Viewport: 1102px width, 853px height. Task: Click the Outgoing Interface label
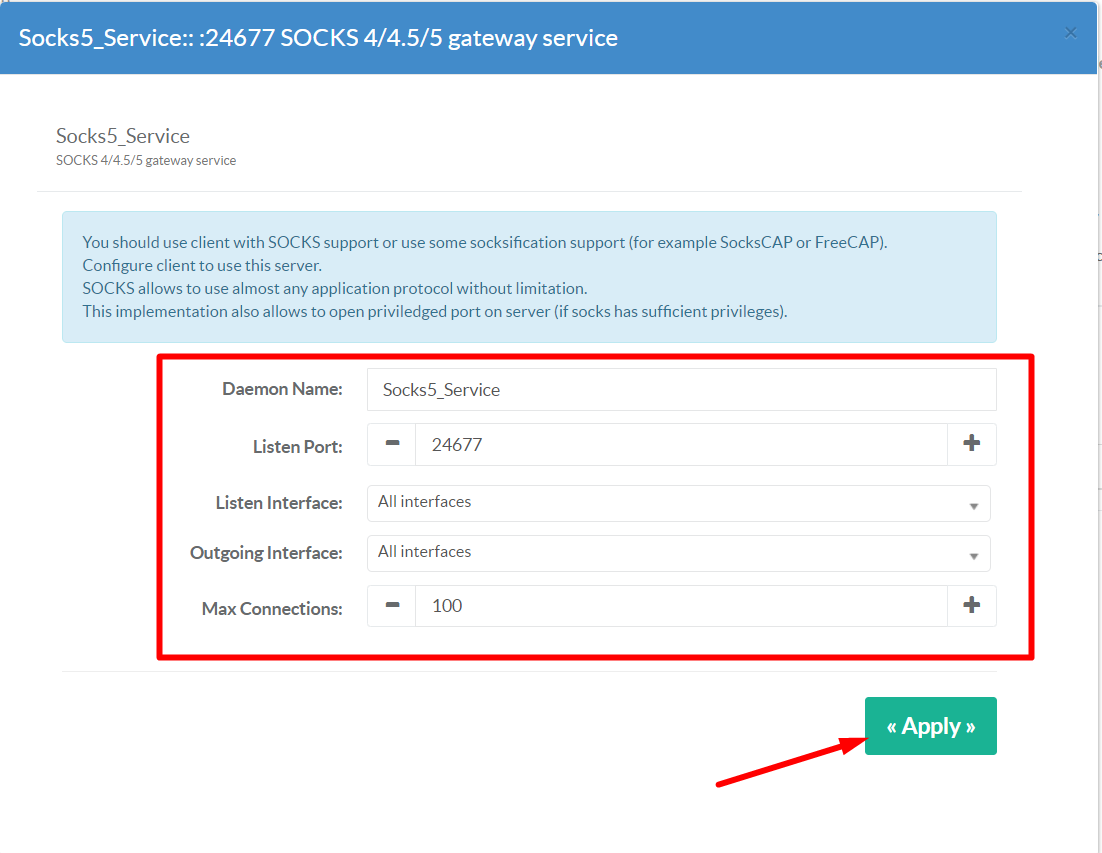click(266, 553)
